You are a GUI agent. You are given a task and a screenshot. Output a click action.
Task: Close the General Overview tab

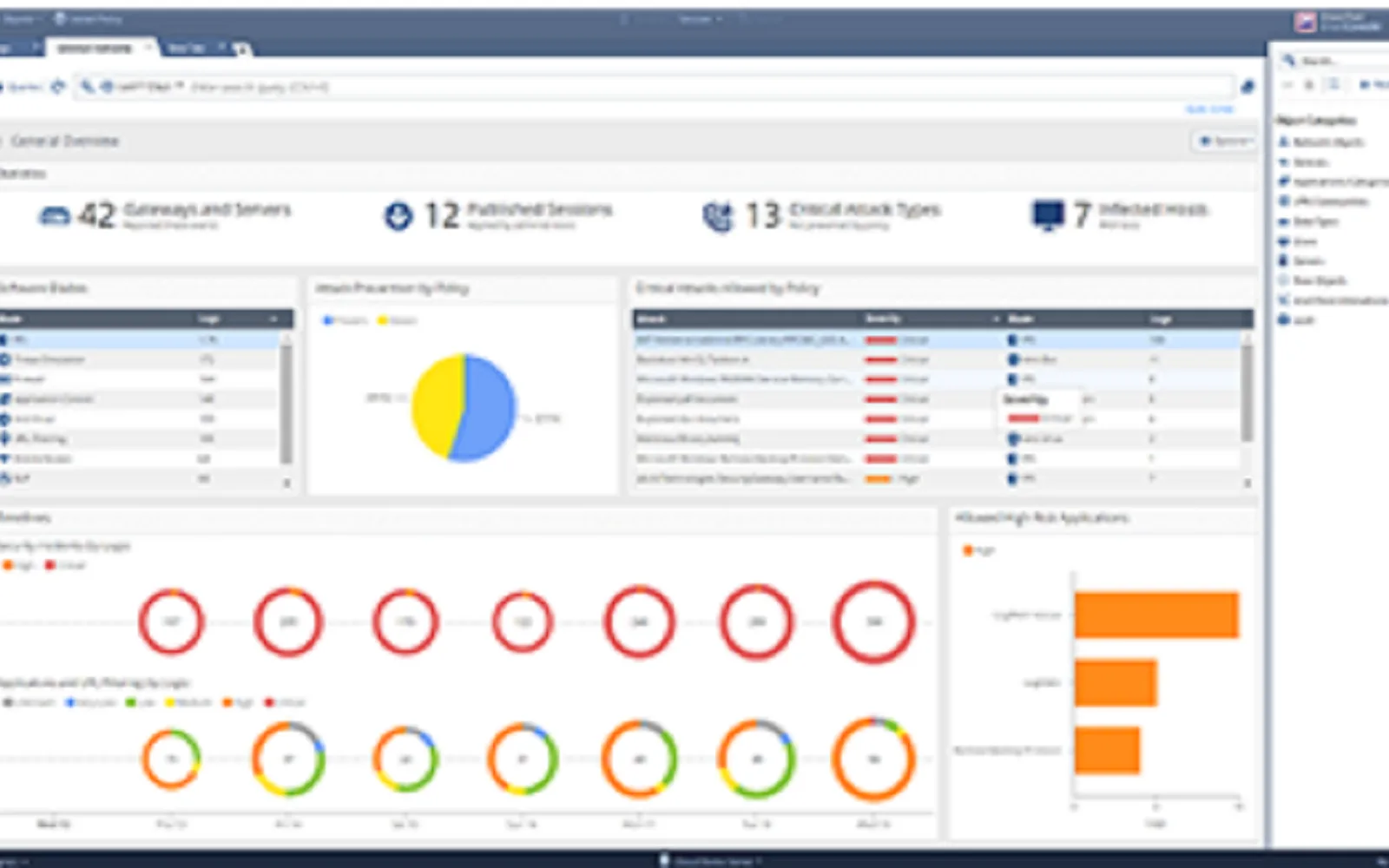(x=148, y=49)
